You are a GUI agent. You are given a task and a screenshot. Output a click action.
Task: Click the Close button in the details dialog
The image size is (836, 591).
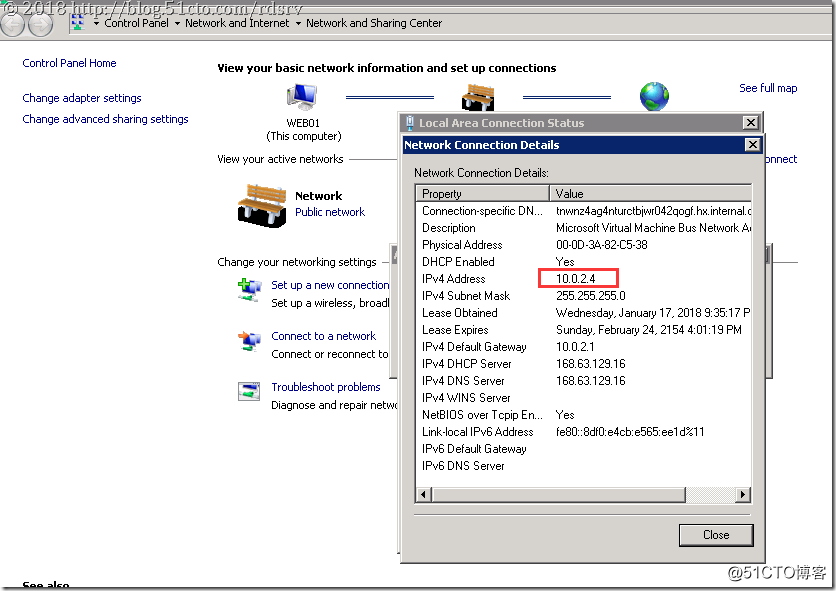pos(716,534)
